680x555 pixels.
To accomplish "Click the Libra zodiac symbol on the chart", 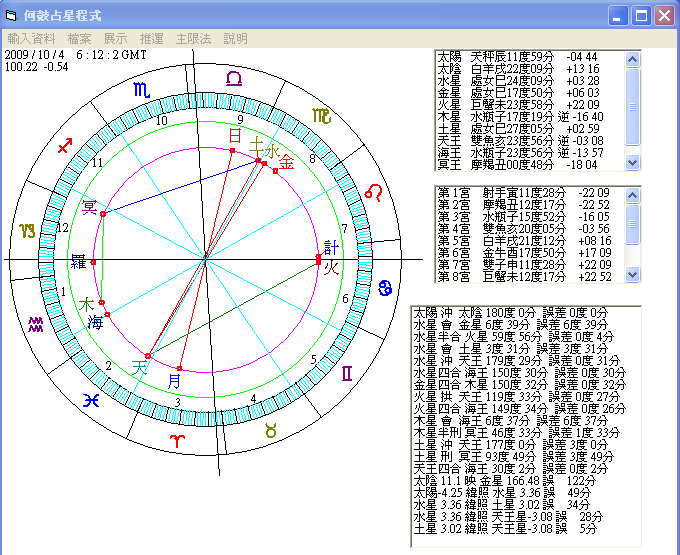I will 233,79.
